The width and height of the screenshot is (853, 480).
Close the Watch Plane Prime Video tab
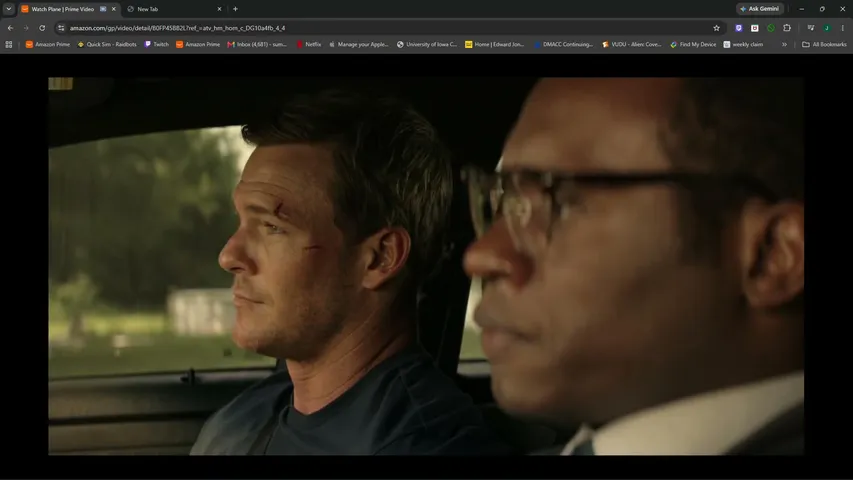[x=114, y=9]
